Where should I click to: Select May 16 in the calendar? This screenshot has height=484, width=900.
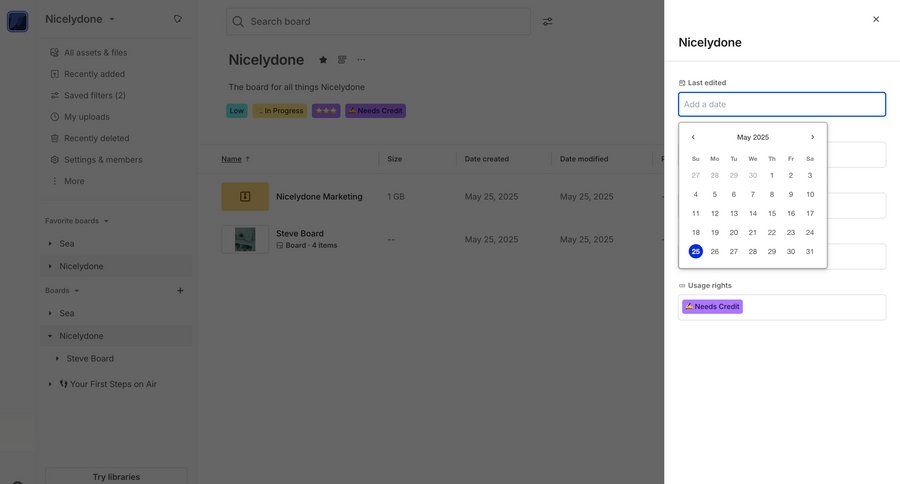[791, 214]
